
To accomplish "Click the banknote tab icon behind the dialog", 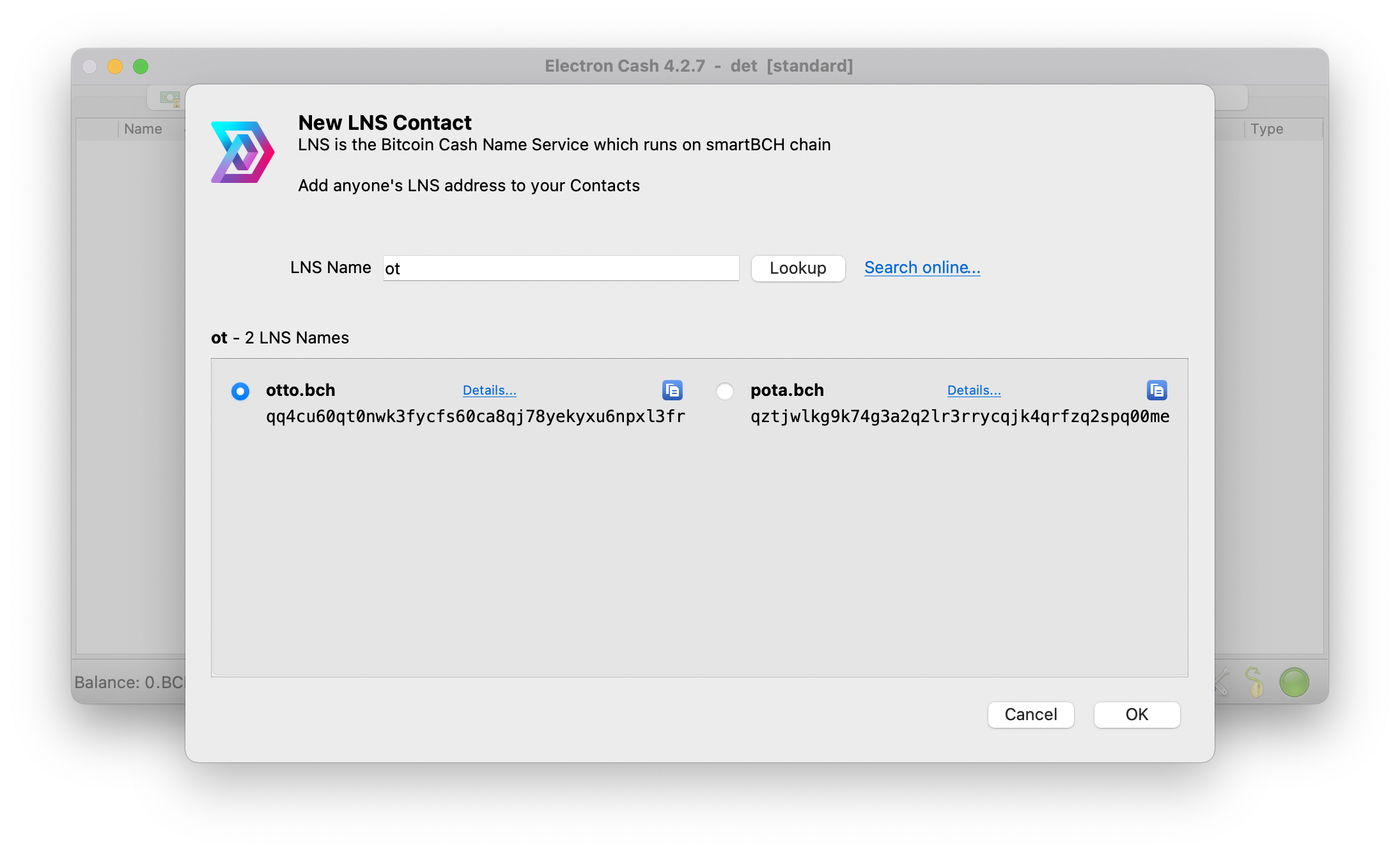I will [170, 98].
